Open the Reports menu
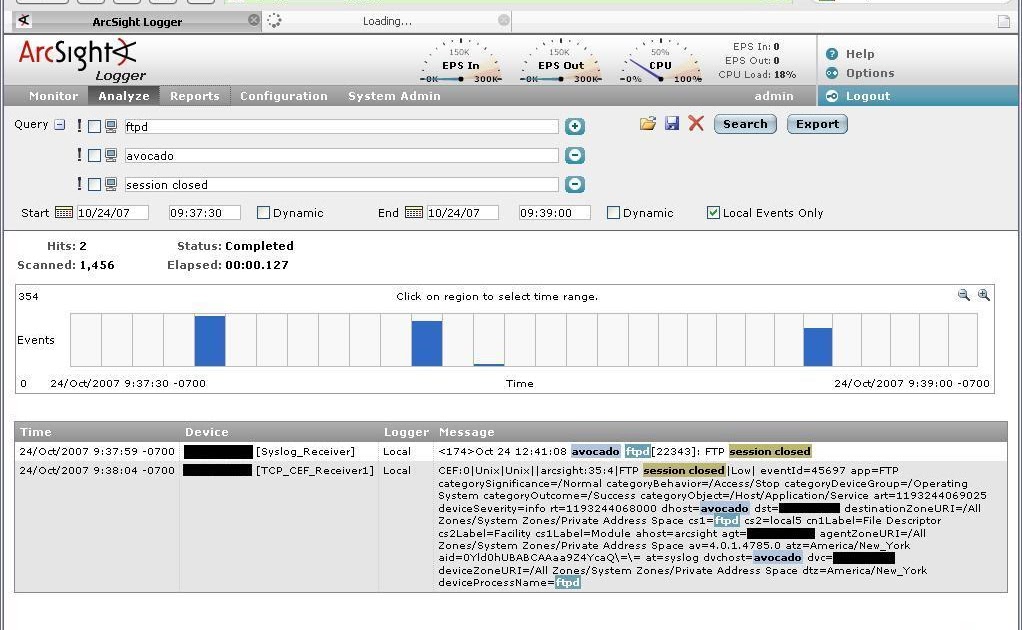 coord(195,96)
